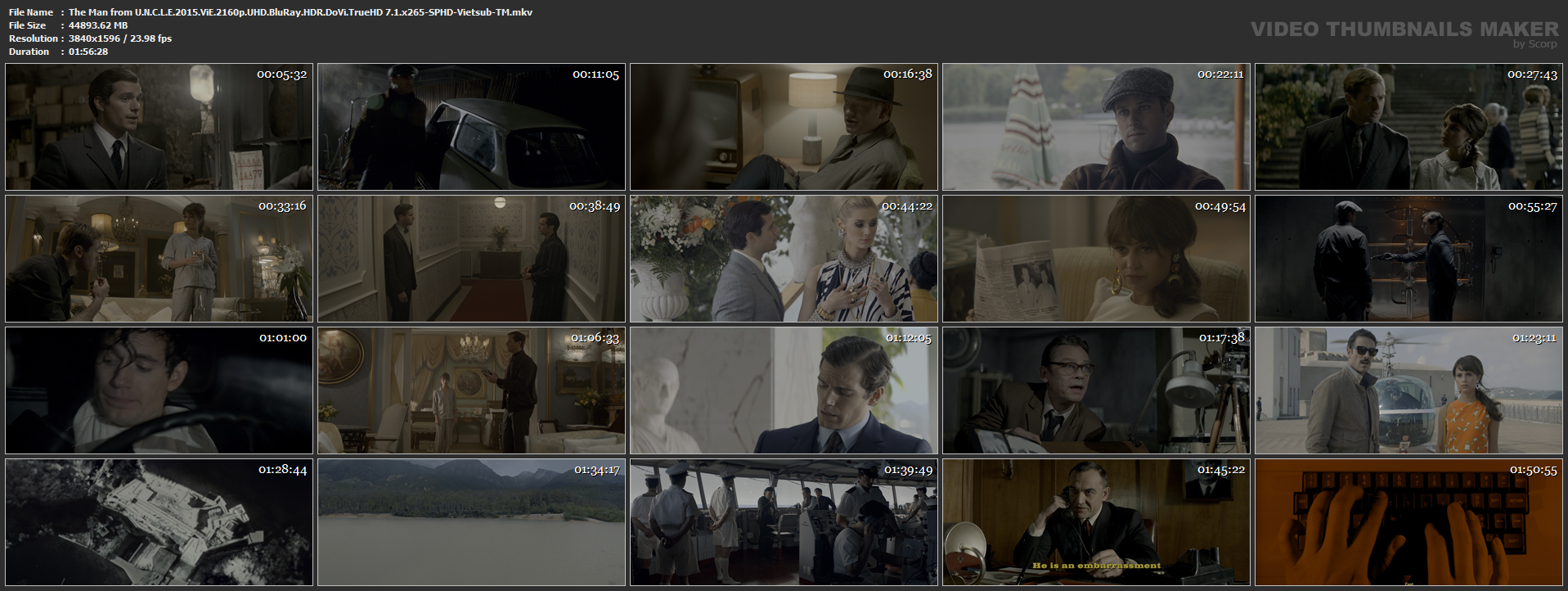The height and width of the screenshot is (591, 1568).
Task: Select the thumbnail at 00:22:11
Action: [x=1096, y=127]
